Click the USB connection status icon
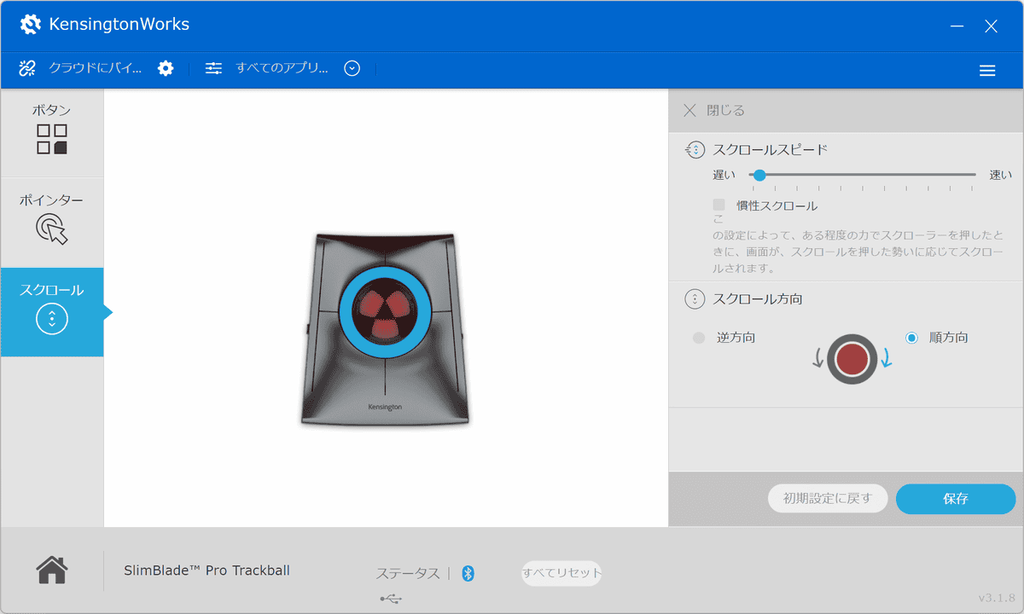 (391, 598)
